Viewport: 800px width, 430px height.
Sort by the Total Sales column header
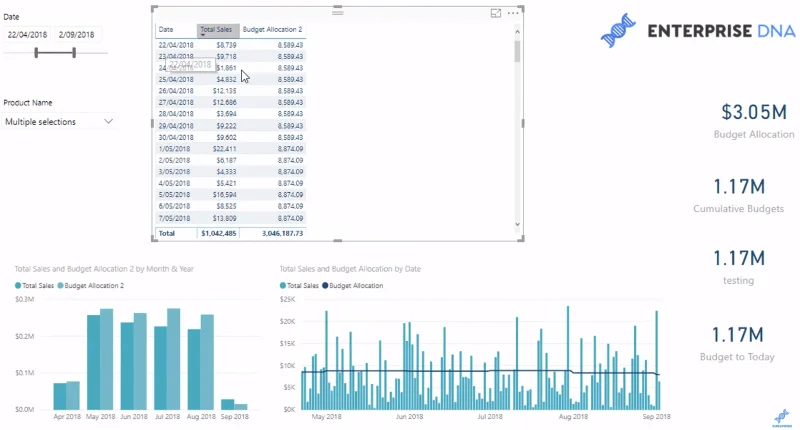click(x=218, y=30)
